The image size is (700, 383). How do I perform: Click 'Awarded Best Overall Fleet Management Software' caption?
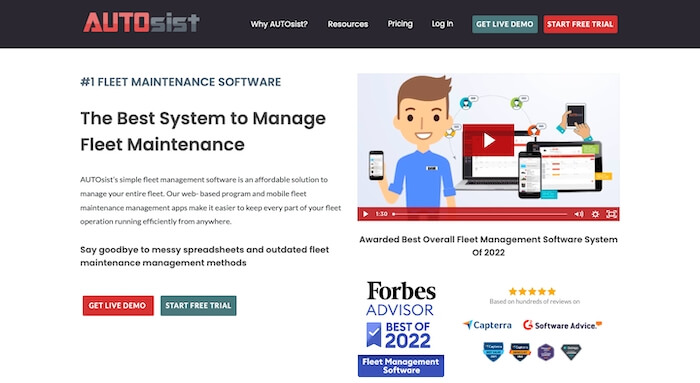[x=488, y=246]
